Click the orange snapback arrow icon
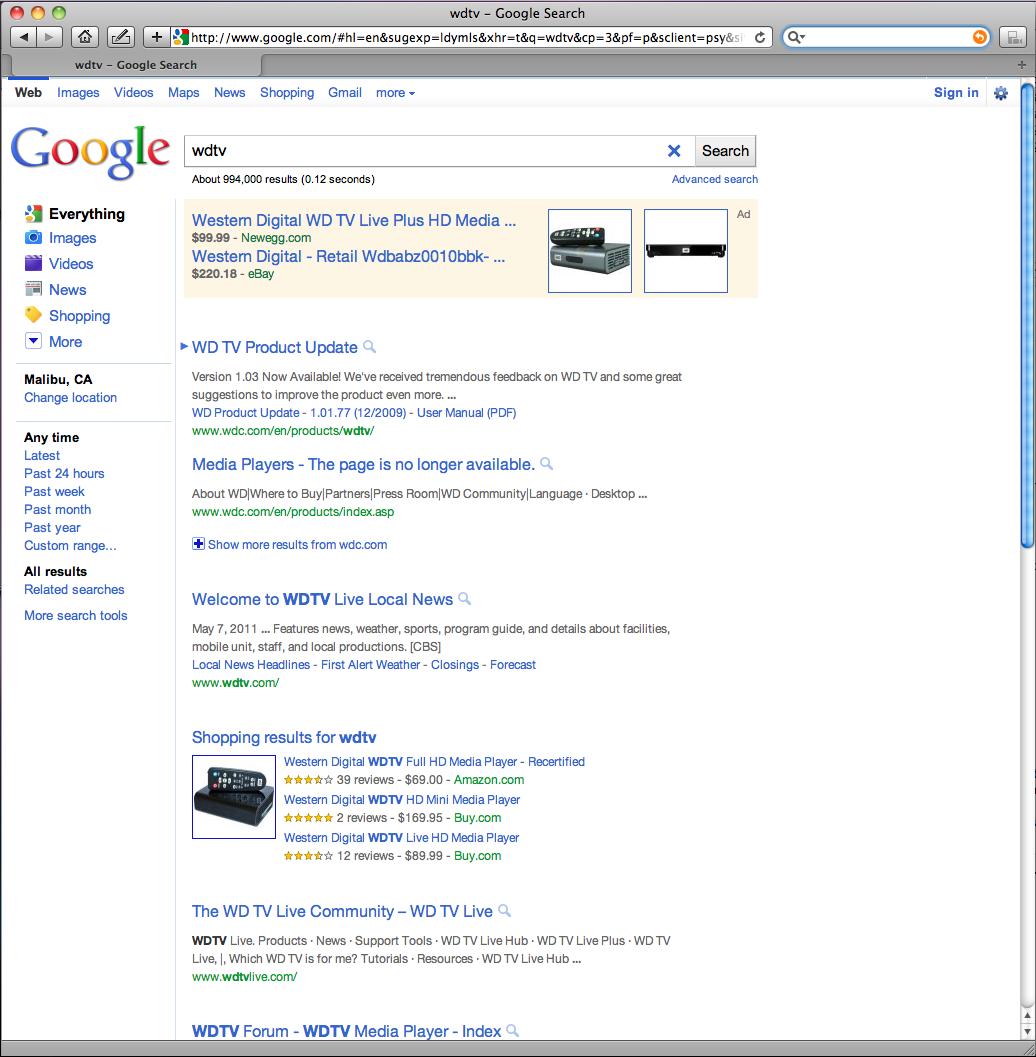This screenshot has width=1036, height=1057. [979, 37]
